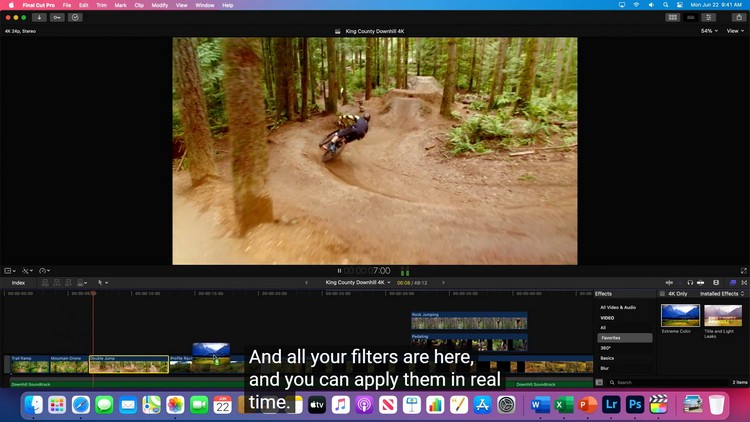The height and width of the screenshot is (422, 750).
Task: Pause playback in the viewer
Action: [x=339, y=271]
